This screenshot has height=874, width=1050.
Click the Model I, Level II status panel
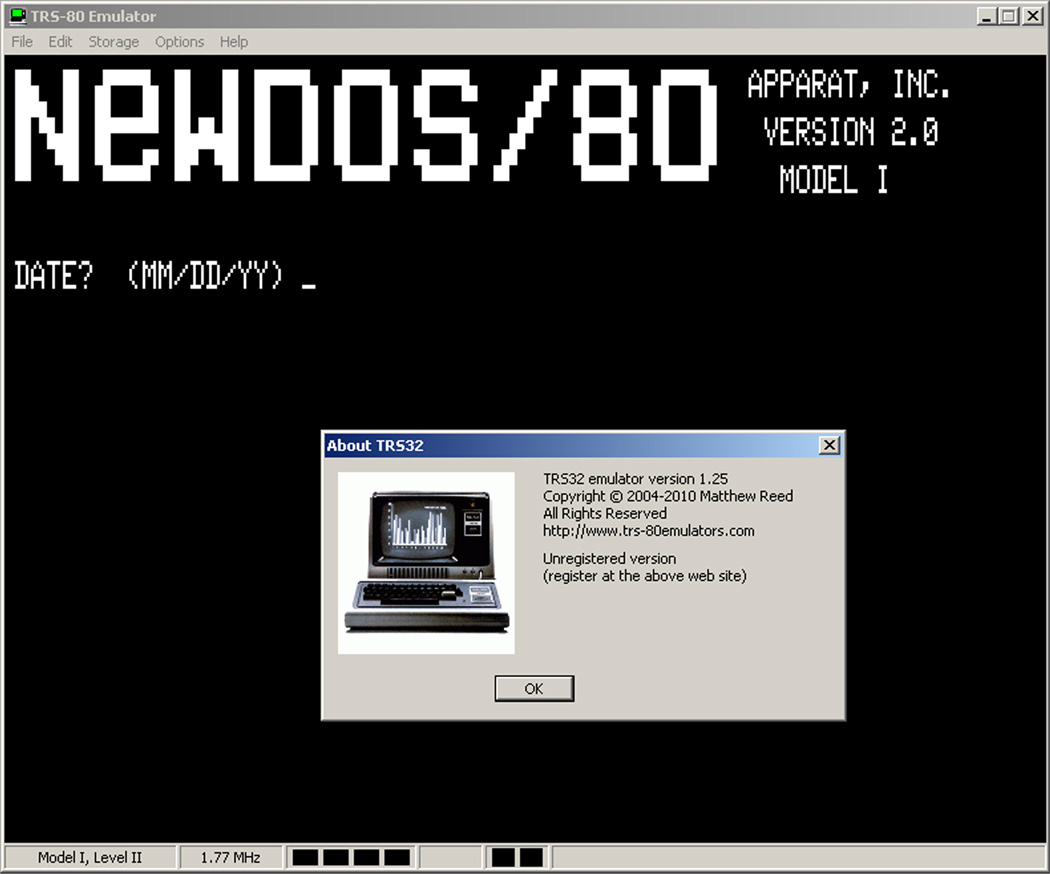(x=90, y=857)
